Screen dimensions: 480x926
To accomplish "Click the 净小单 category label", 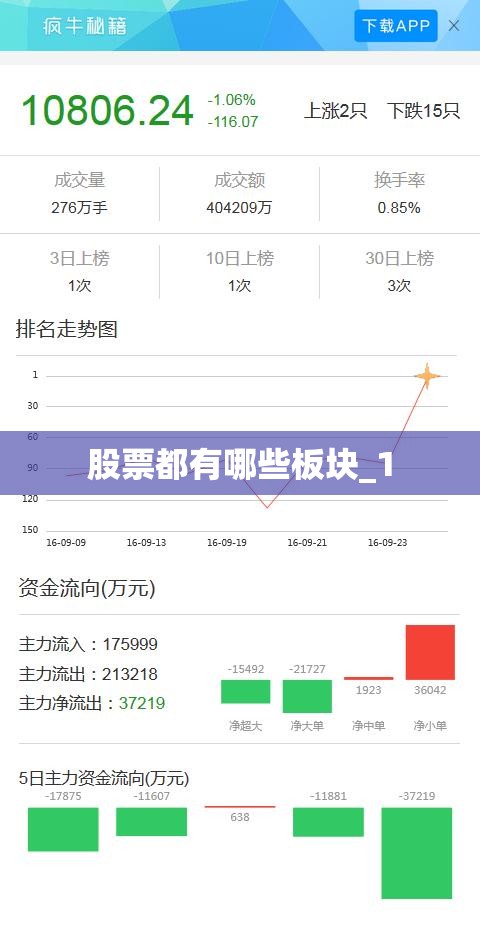I will coord(430,726).
